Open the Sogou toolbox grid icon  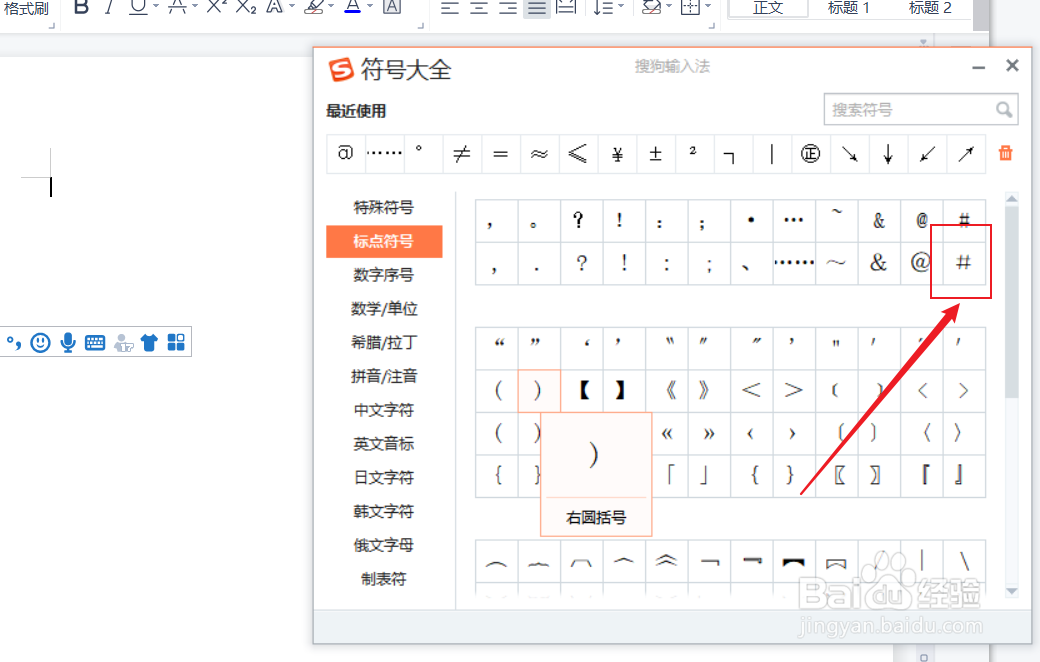(175, 342)
